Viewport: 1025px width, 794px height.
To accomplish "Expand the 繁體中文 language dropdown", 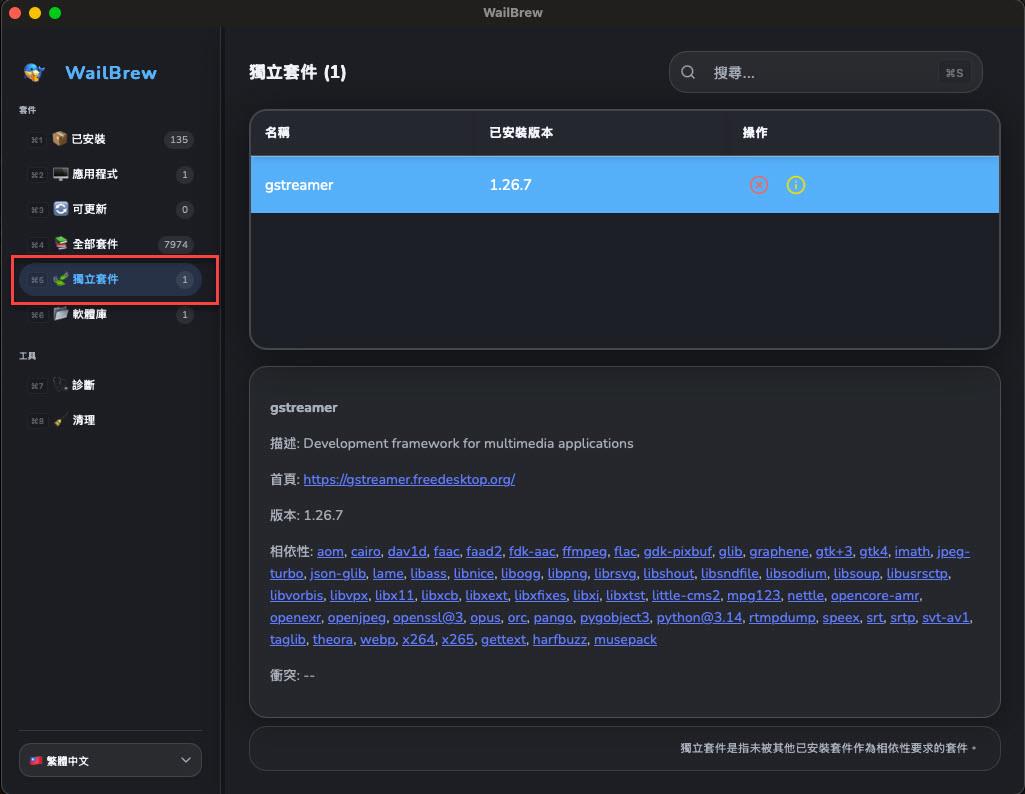I will click(110, 760).
